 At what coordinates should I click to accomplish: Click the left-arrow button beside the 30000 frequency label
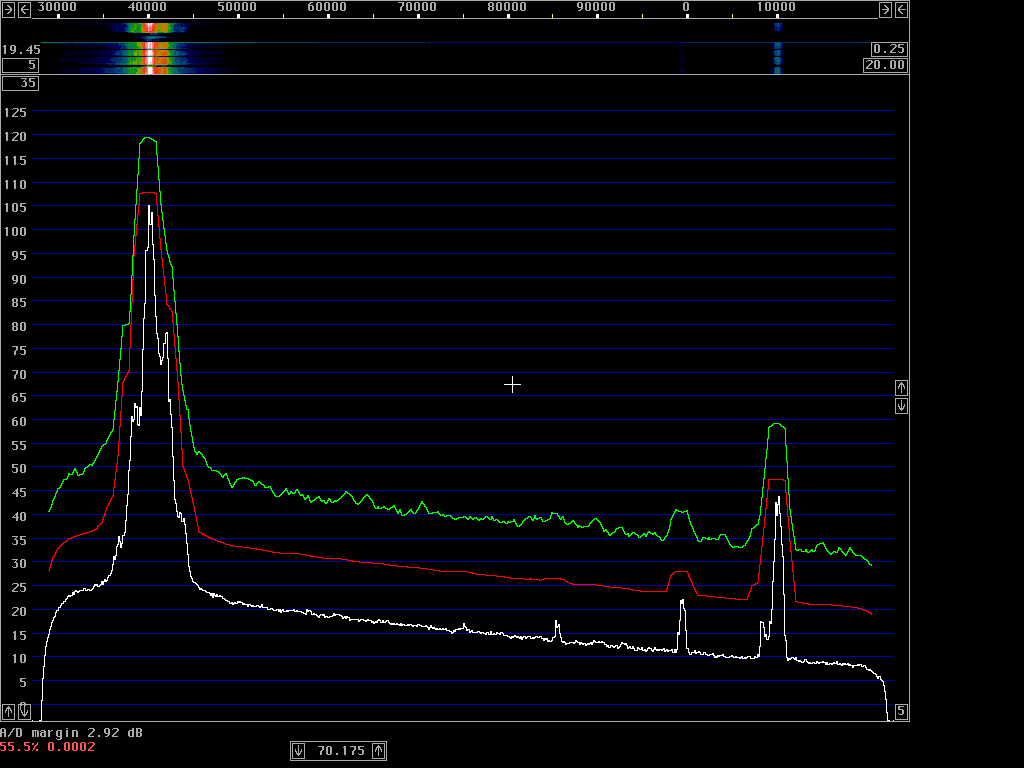click(x=24, y=9)
